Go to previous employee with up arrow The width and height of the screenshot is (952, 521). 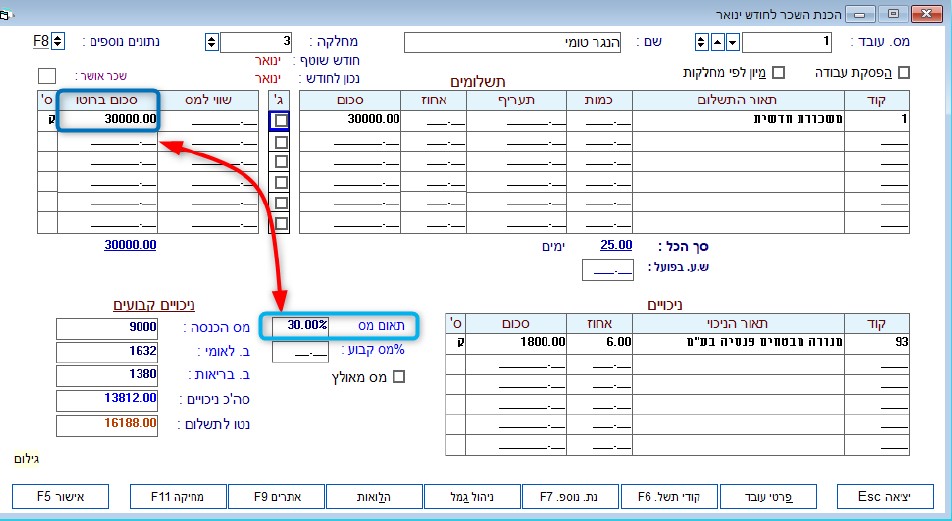718,42
